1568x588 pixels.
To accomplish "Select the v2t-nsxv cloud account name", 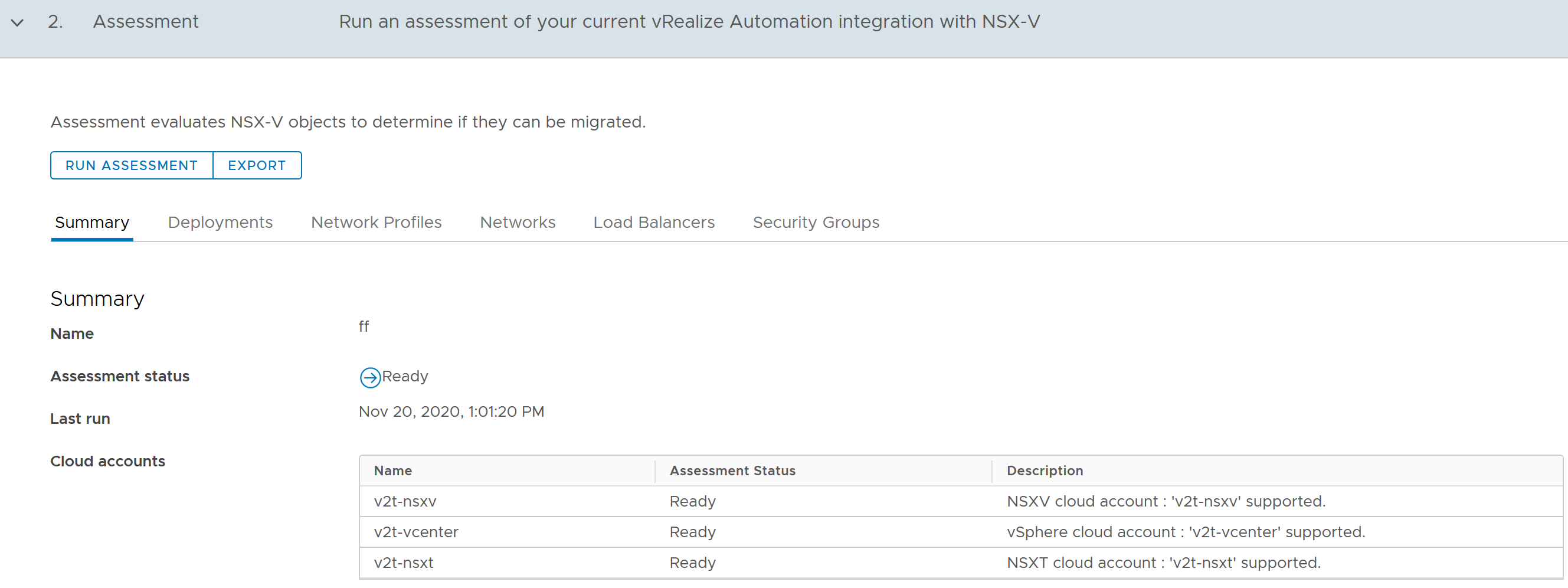I will 405,502.
